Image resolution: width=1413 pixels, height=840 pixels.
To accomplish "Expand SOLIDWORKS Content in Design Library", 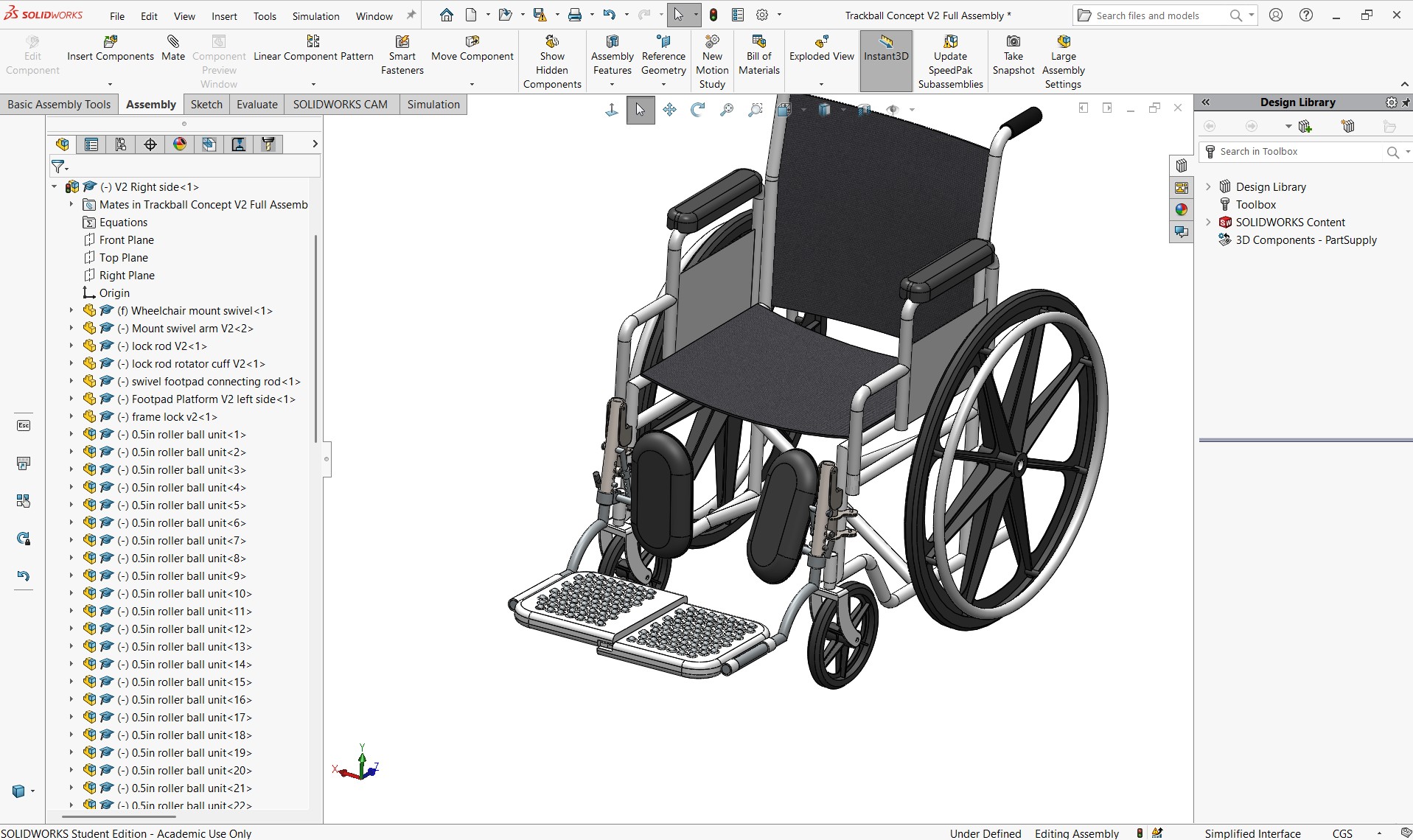I will 1208,223.
